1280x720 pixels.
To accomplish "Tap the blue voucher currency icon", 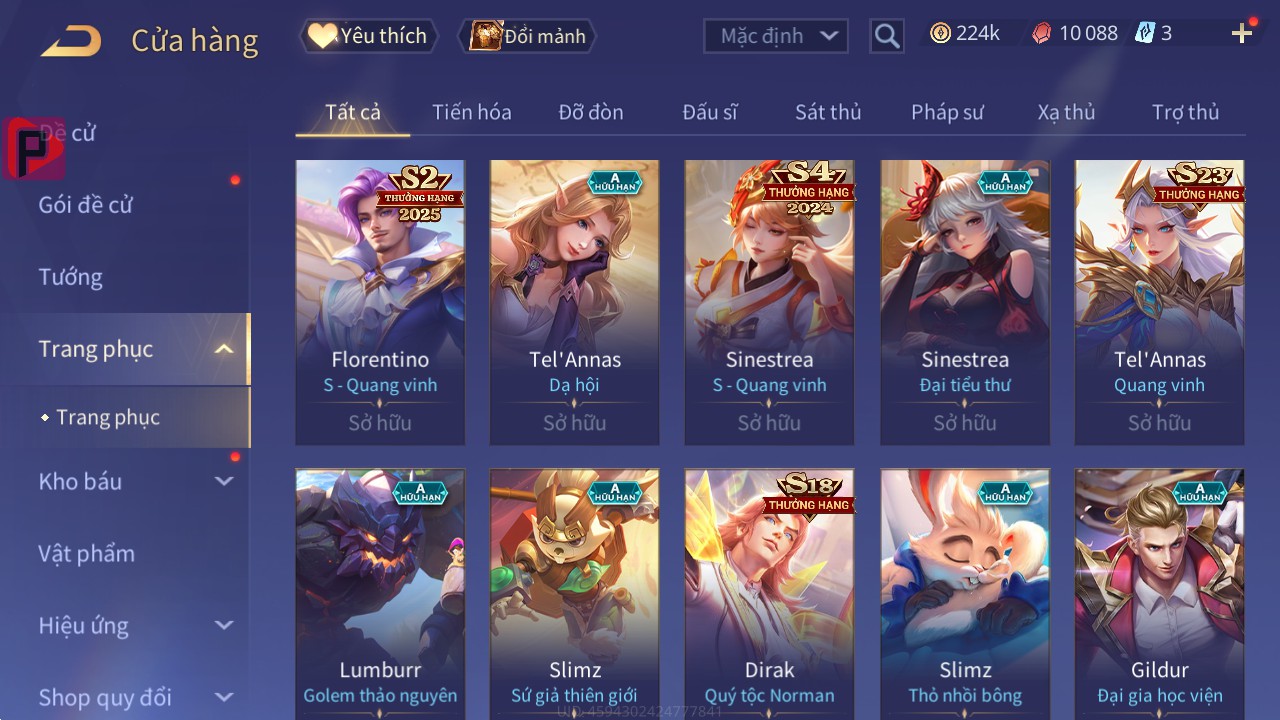I will (x=1145, y=33).
